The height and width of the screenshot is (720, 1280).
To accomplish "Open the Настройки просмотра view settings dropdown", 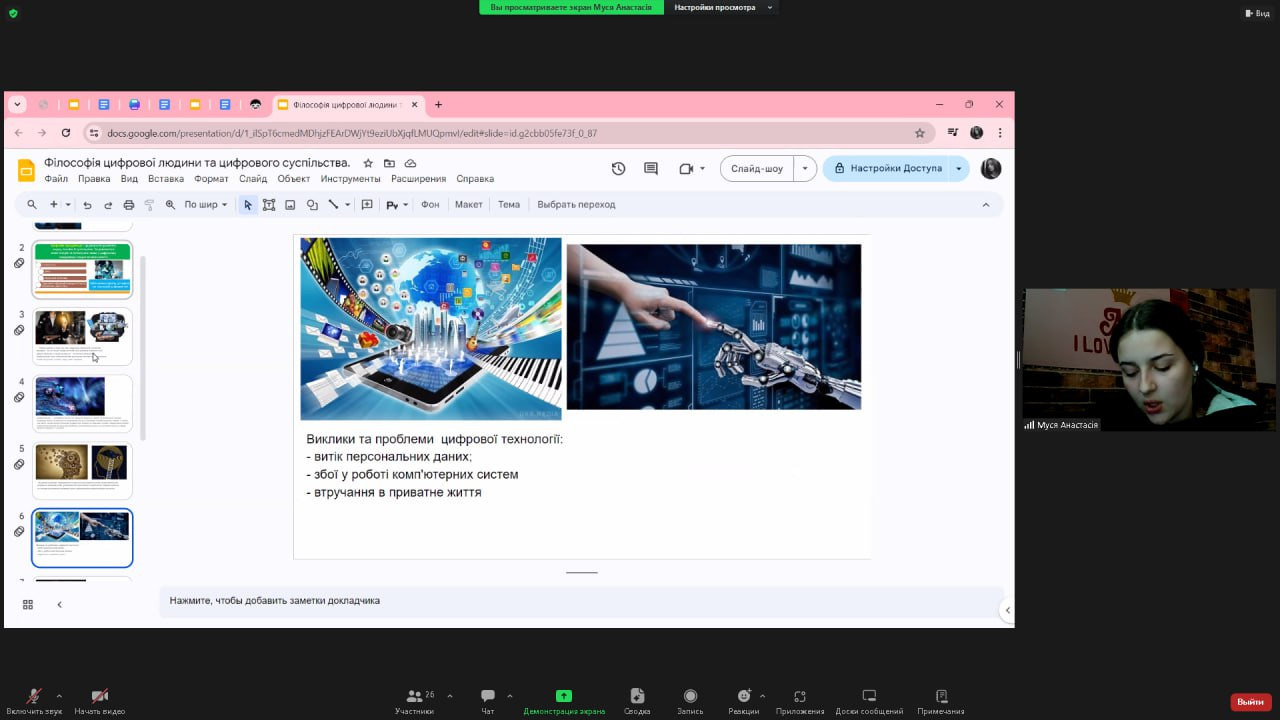I will 722,7.
